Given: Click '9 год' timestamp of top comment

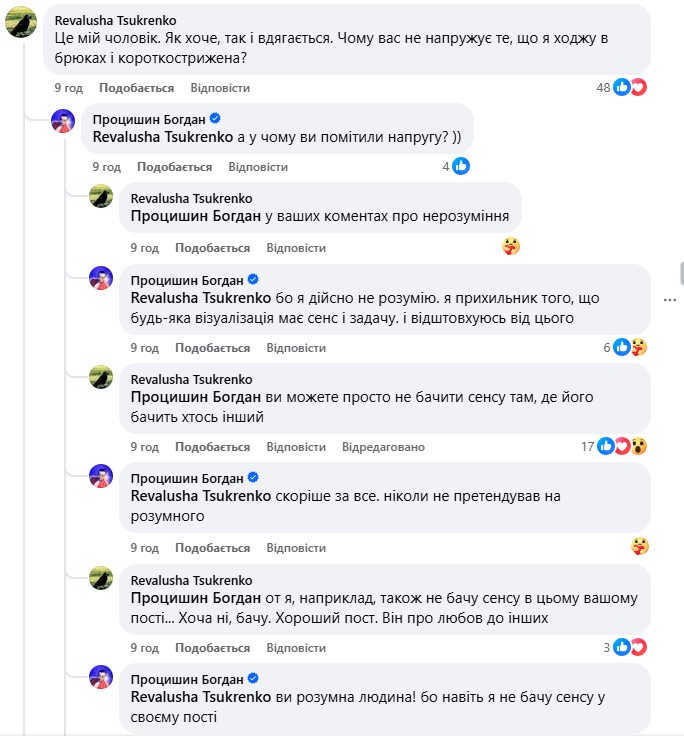Looking at the screenshot, I should coord(67,88).
